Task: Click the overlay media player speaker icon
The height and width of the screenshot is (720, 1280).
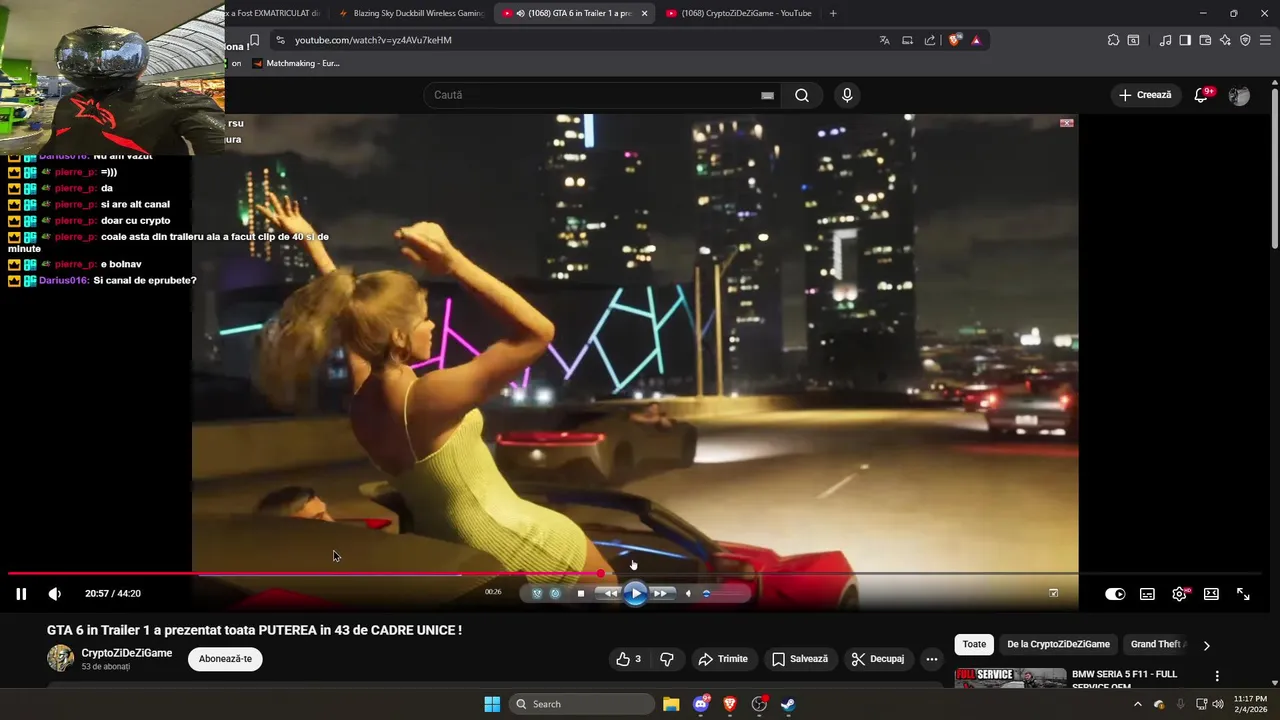Action: pos(688,593)
